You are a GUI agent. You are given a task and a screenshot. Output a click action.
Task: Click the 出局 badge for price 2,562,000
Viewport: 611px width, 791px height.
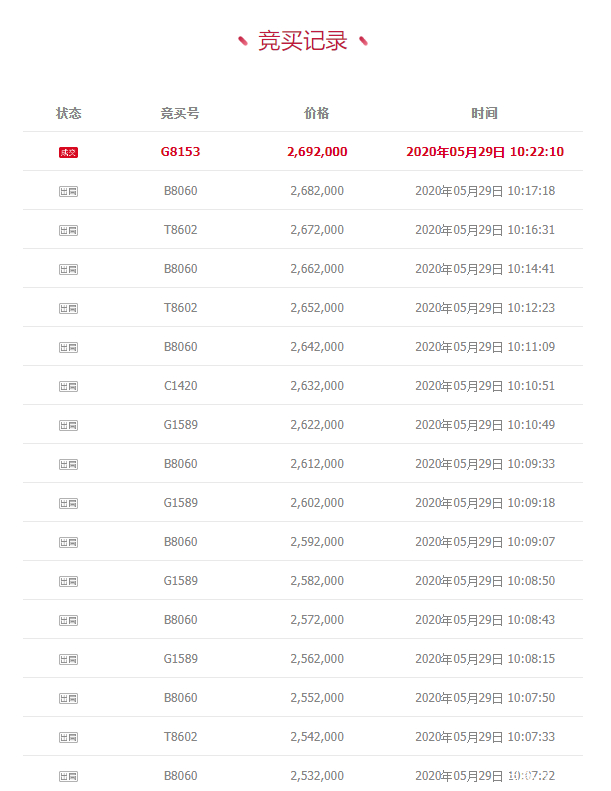(x=68, y=659)
